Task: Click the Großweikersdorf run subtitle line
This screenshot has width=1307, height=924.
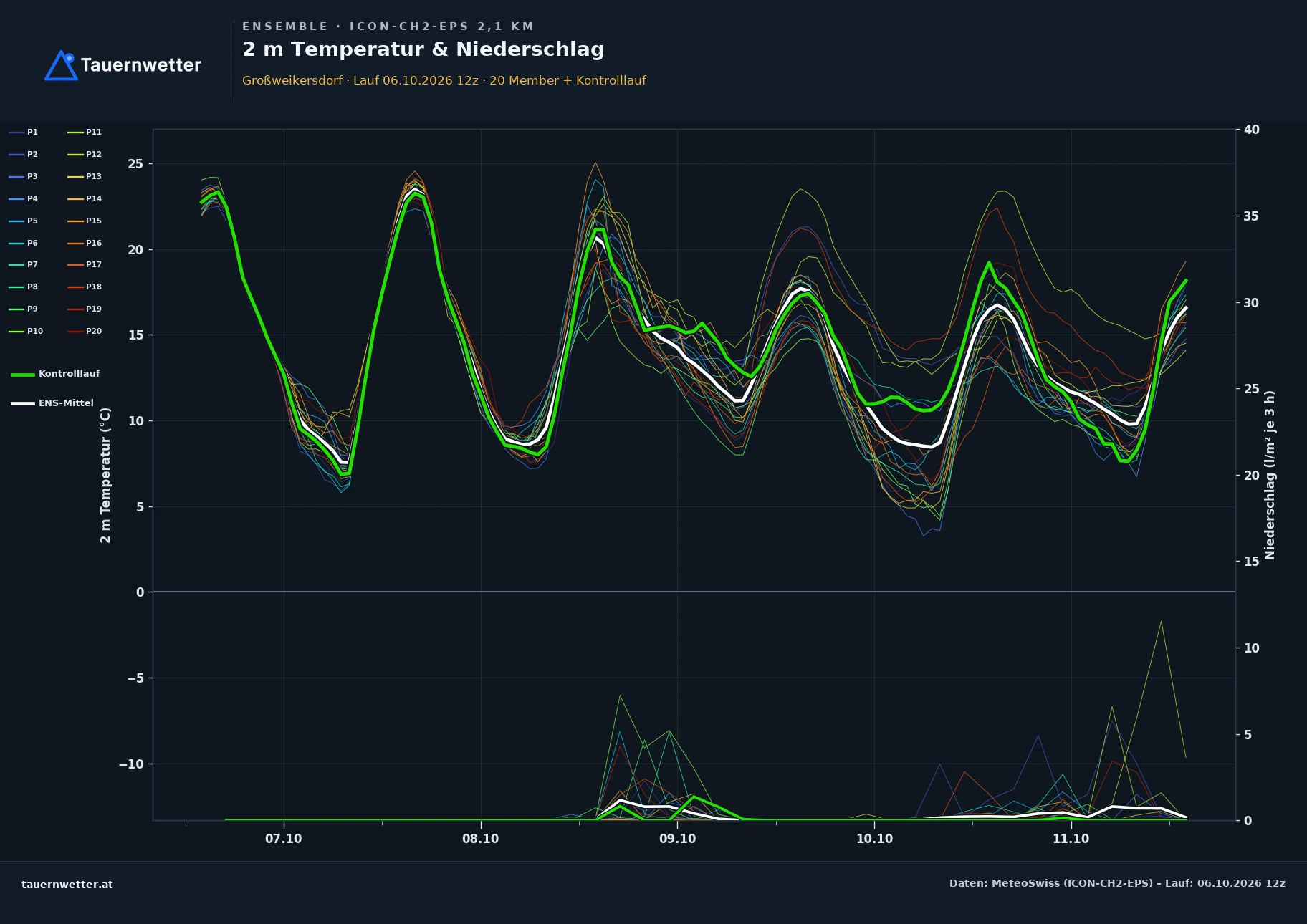Action: 444,80
